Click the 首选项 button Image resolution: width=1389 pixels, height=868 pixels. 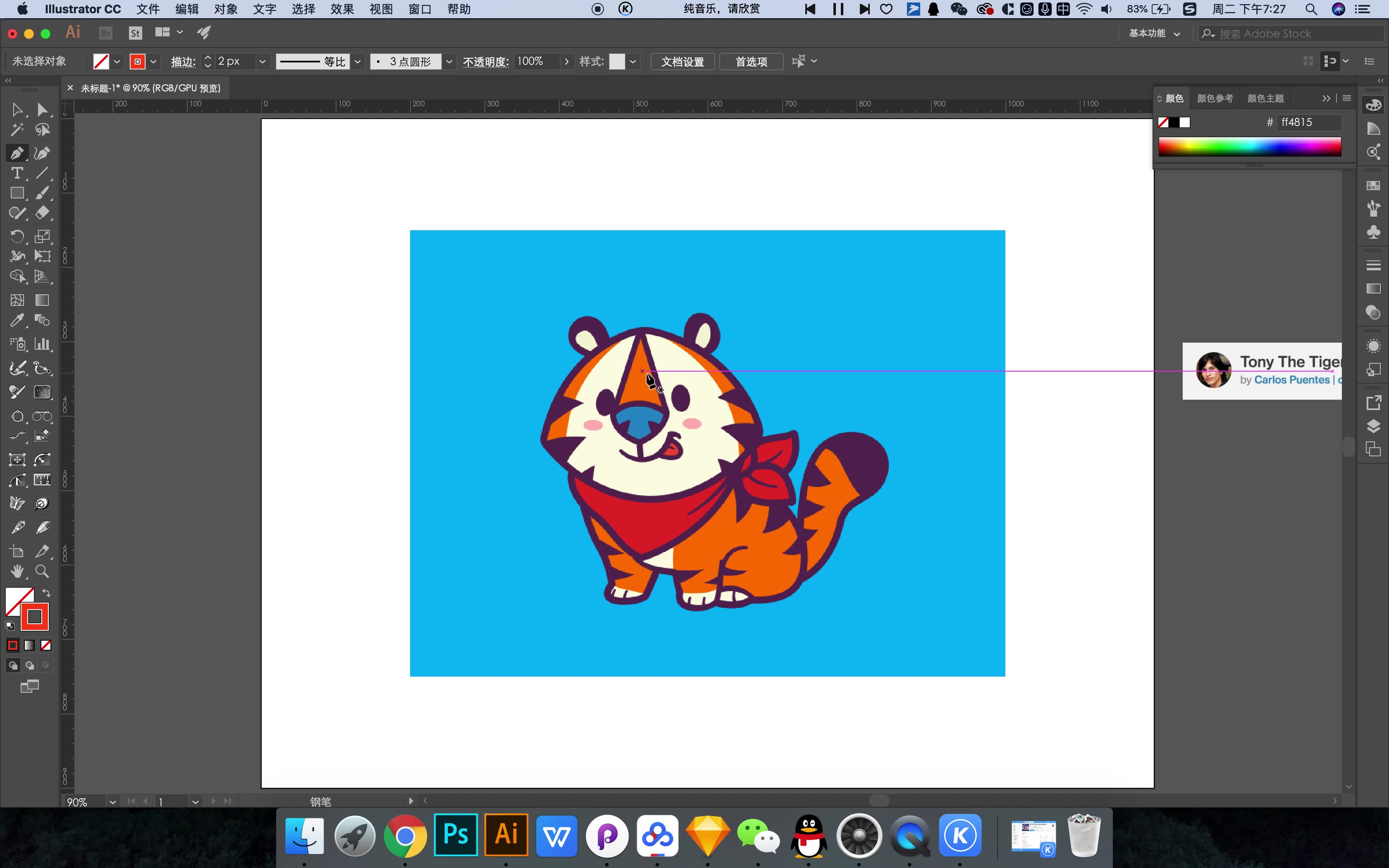[x=751, y=62]
